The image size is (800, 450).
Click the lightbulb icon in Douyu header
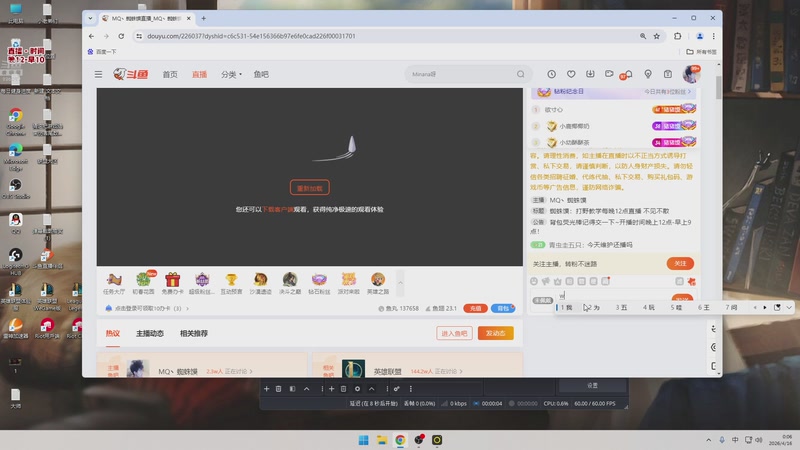pyautogui.click(x=648, y=74)
